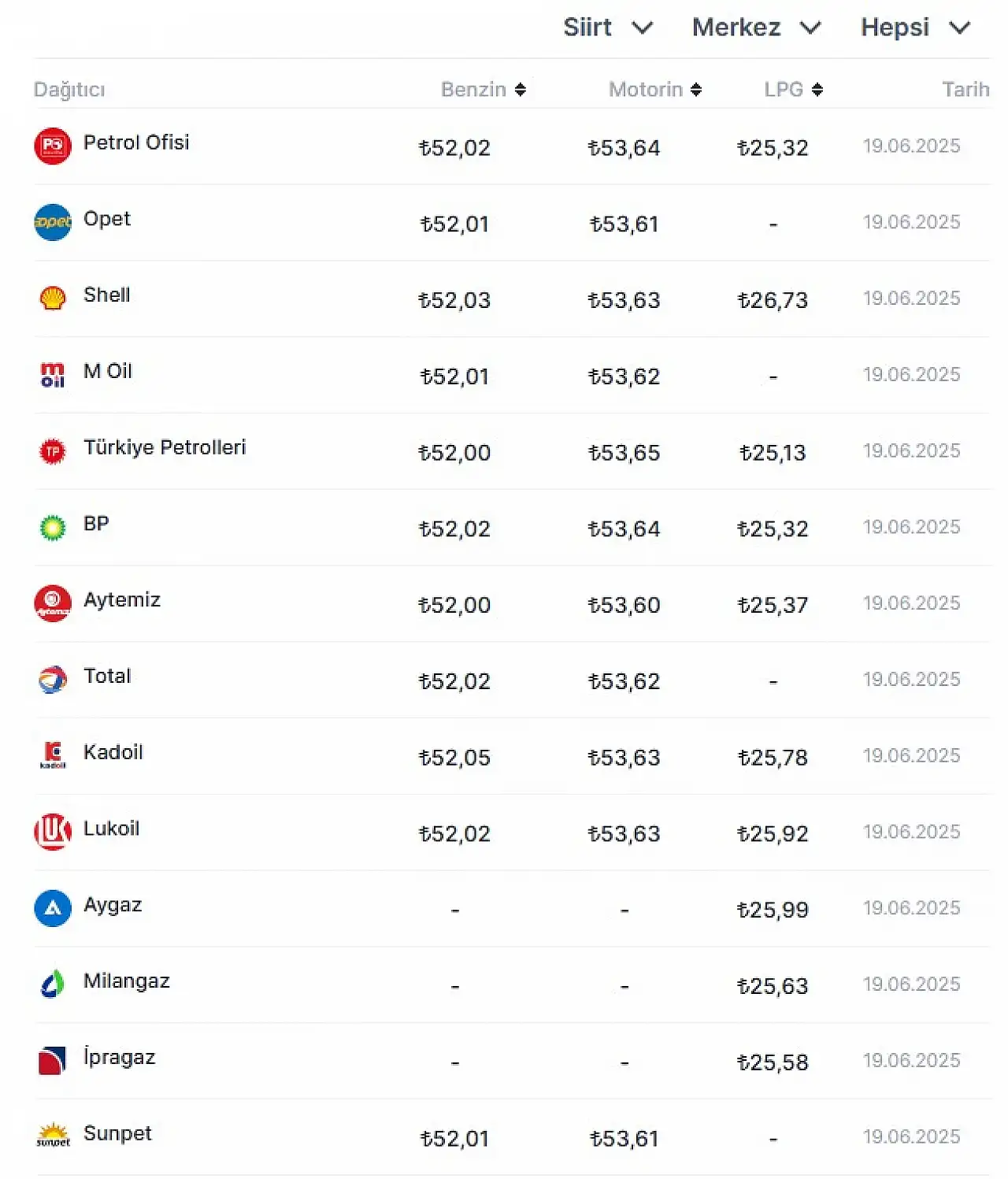This screenshot has height=1179, width=1008.
Task: Click the İpragaz logo icon
Action: click(x=53, y=1060)
